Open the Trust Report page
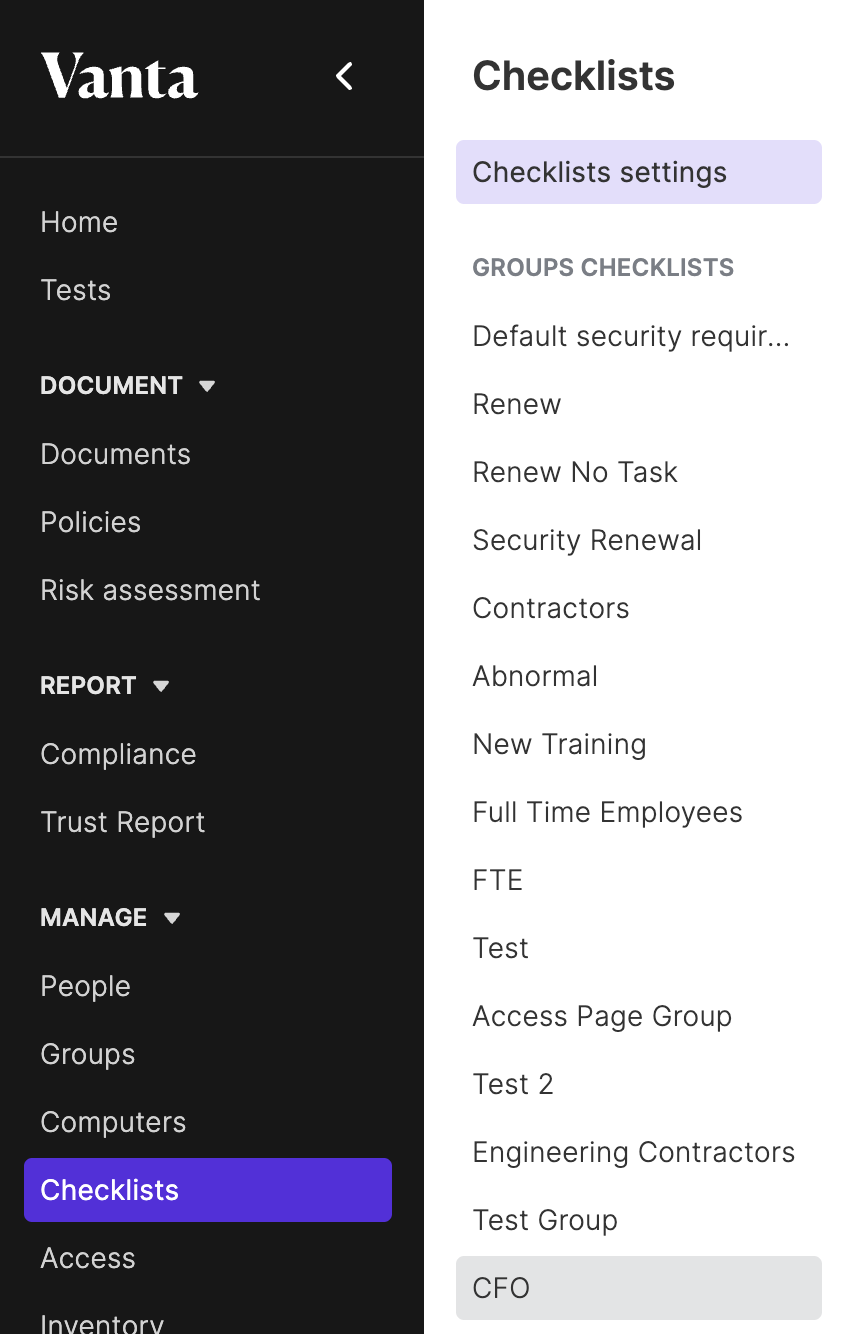This screenshot has height=1334, width=844. (123, 822)
